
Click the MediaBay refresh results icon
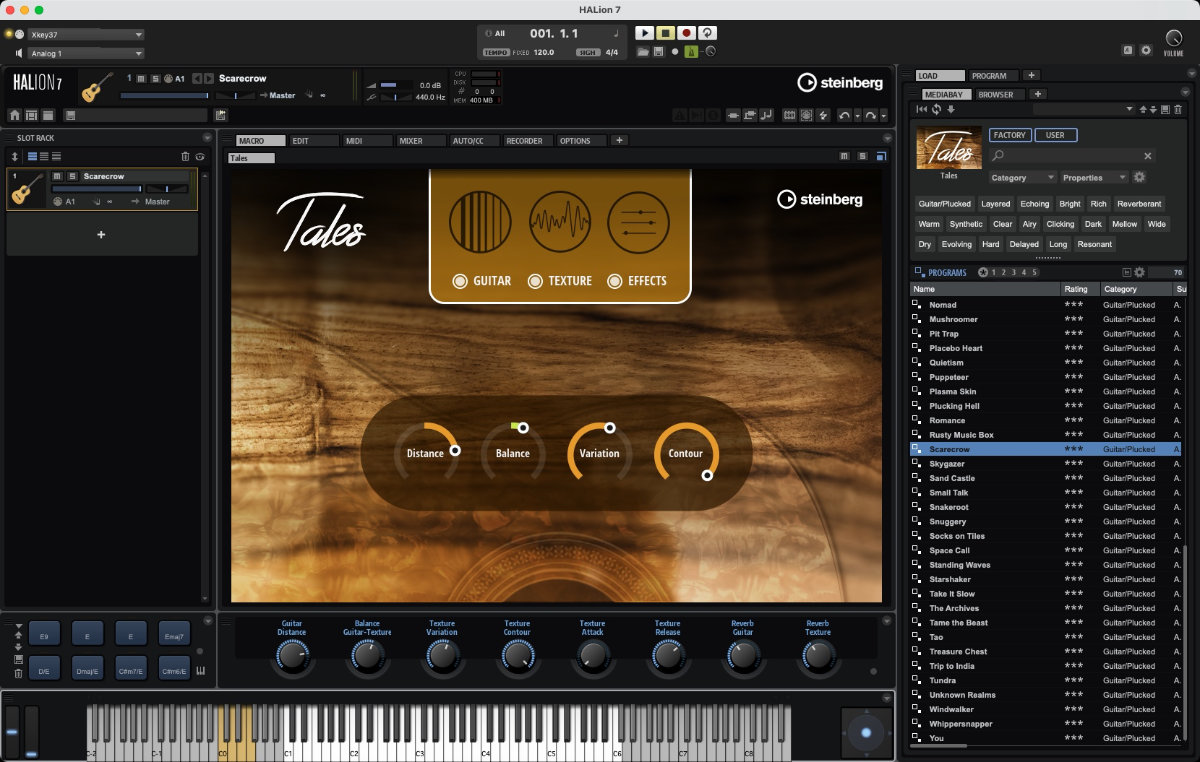936,109
